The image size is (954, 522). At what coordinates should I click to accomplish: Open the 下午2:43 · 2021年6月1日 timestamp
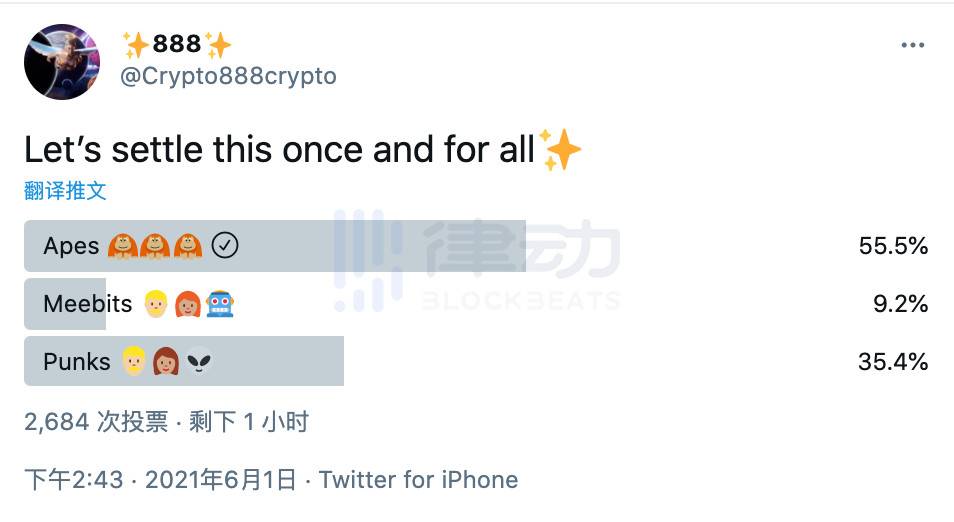(160, 480)
